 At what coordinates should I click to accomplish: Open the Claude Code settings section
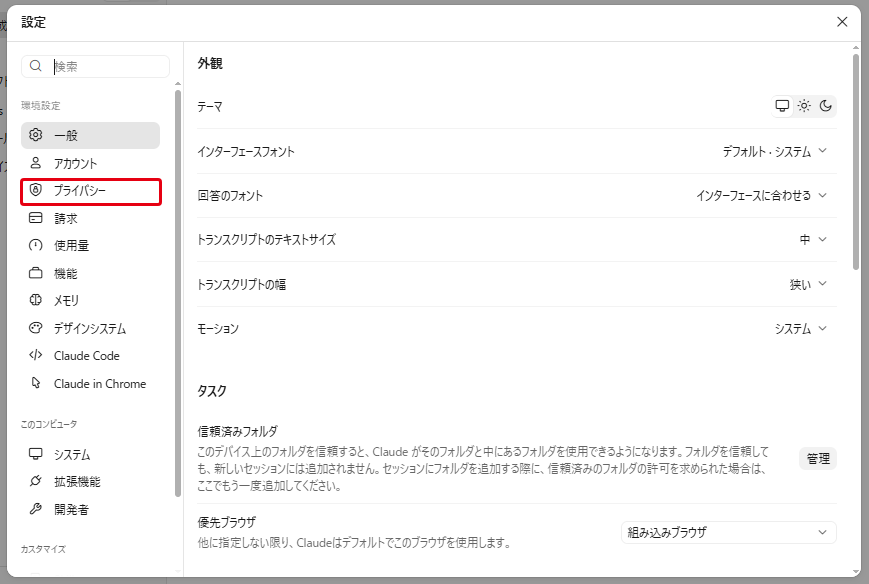click(x=90, y=356)
